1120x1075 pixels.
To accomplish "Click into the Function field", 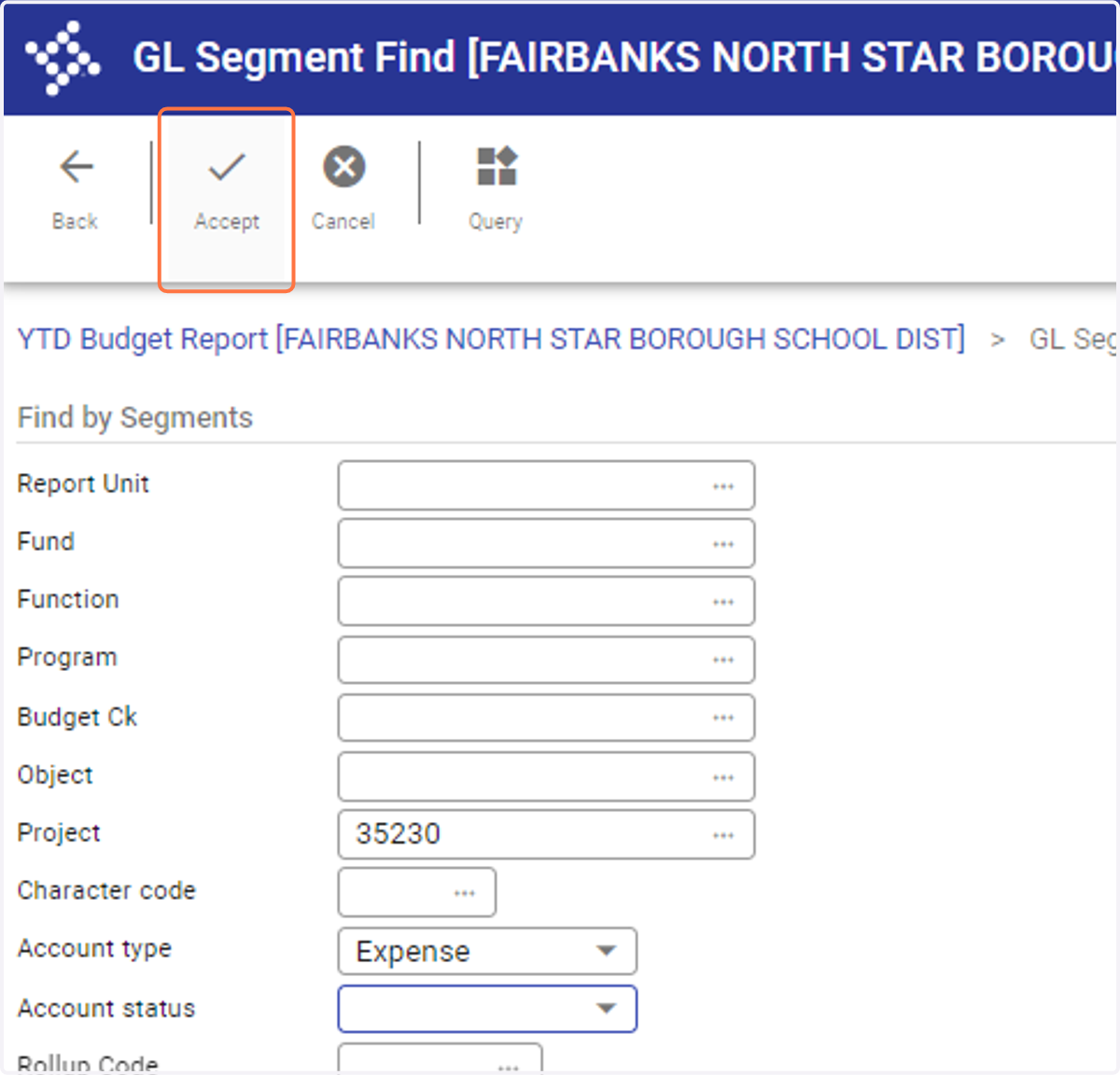I will 546,601.
